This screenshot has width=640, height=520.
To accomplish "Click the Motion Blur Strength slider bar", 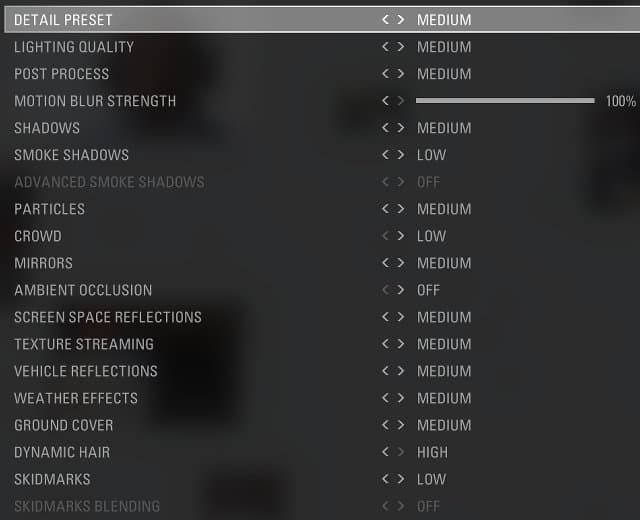I will pyautogui.click(x=505, y=101).
